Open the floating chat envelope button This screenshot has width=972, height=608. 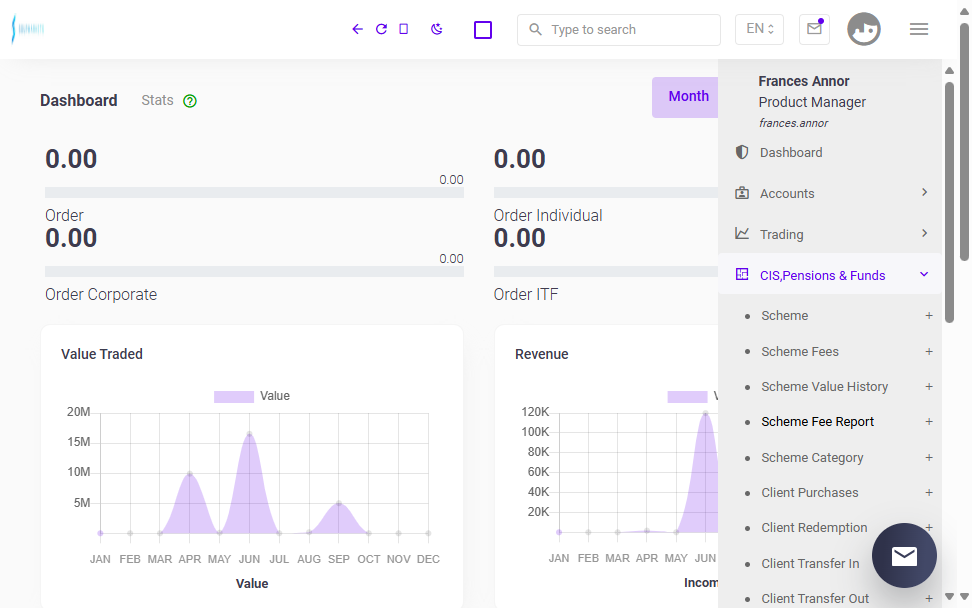point(904,555)
